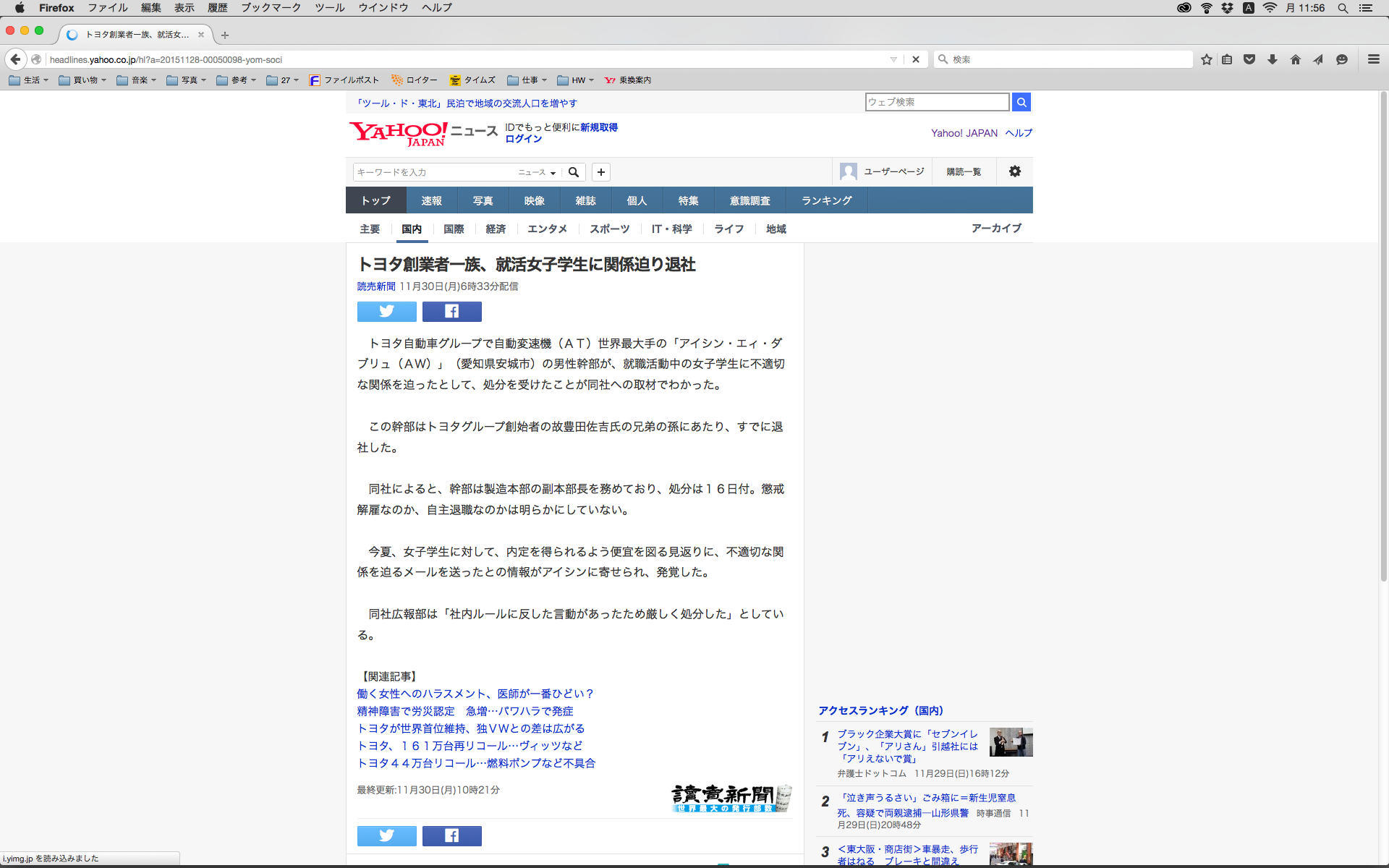Viewport: 1389px width, 868px height.
Task: Click the plus button beside keyword search
Action: click(600, 172)
